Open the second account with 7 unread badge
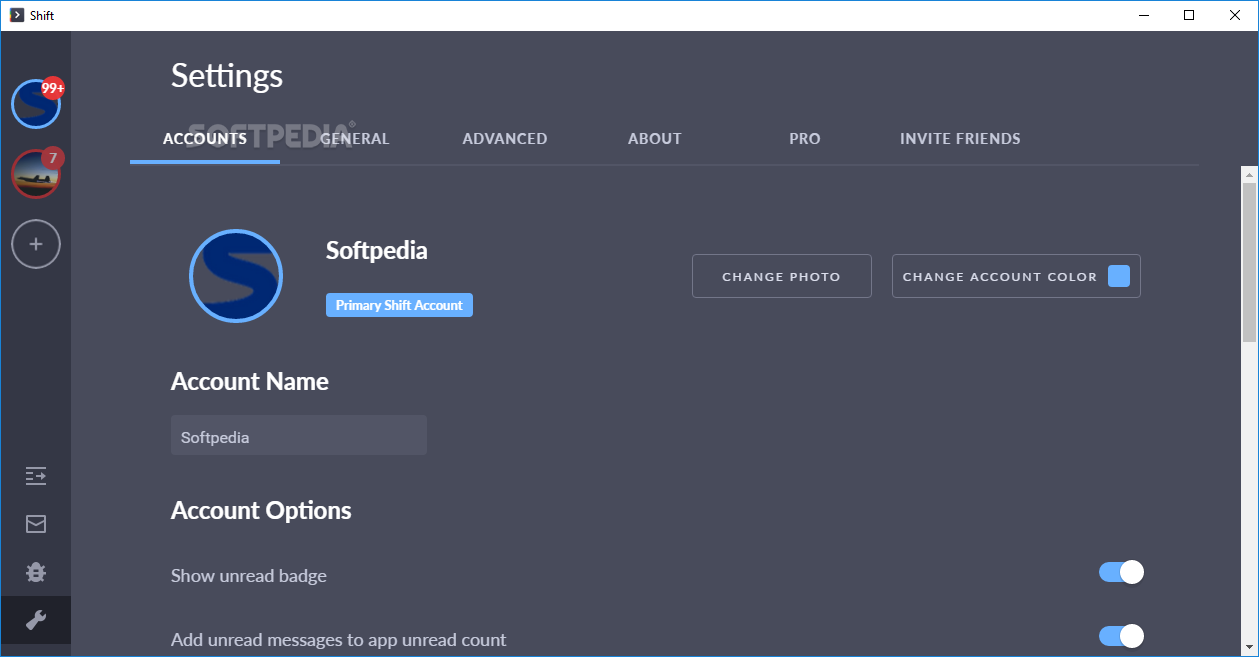The width and height of the screenshot is (1259, 657). (x=36, y=174)
